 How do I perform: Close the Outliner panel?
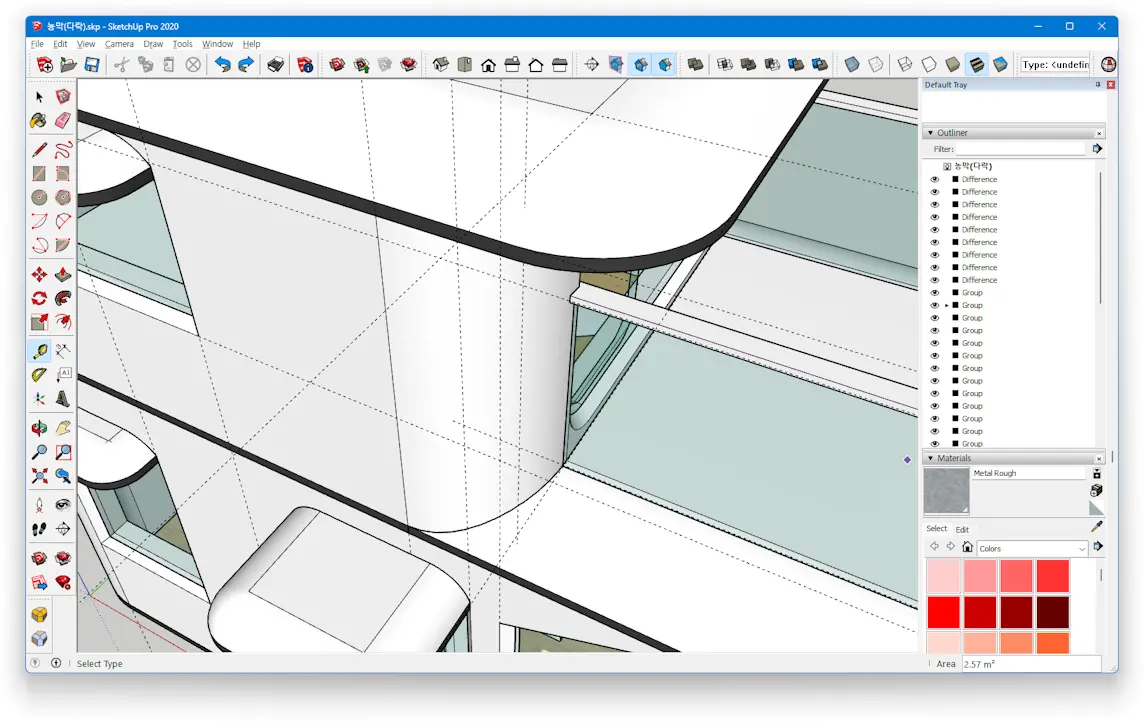[1099, 134]
